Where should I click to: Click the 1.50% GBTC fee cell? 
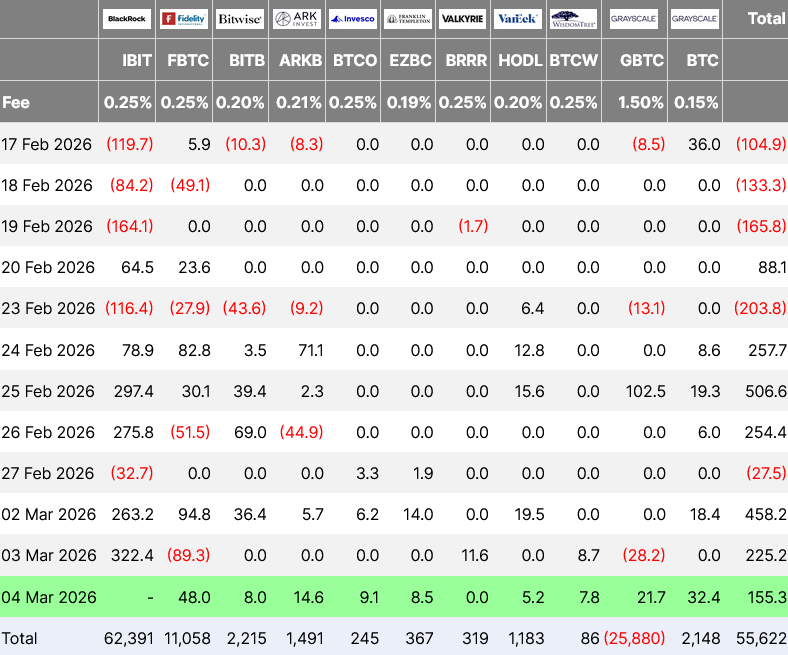pyautogui.click(x=641, y=102)
